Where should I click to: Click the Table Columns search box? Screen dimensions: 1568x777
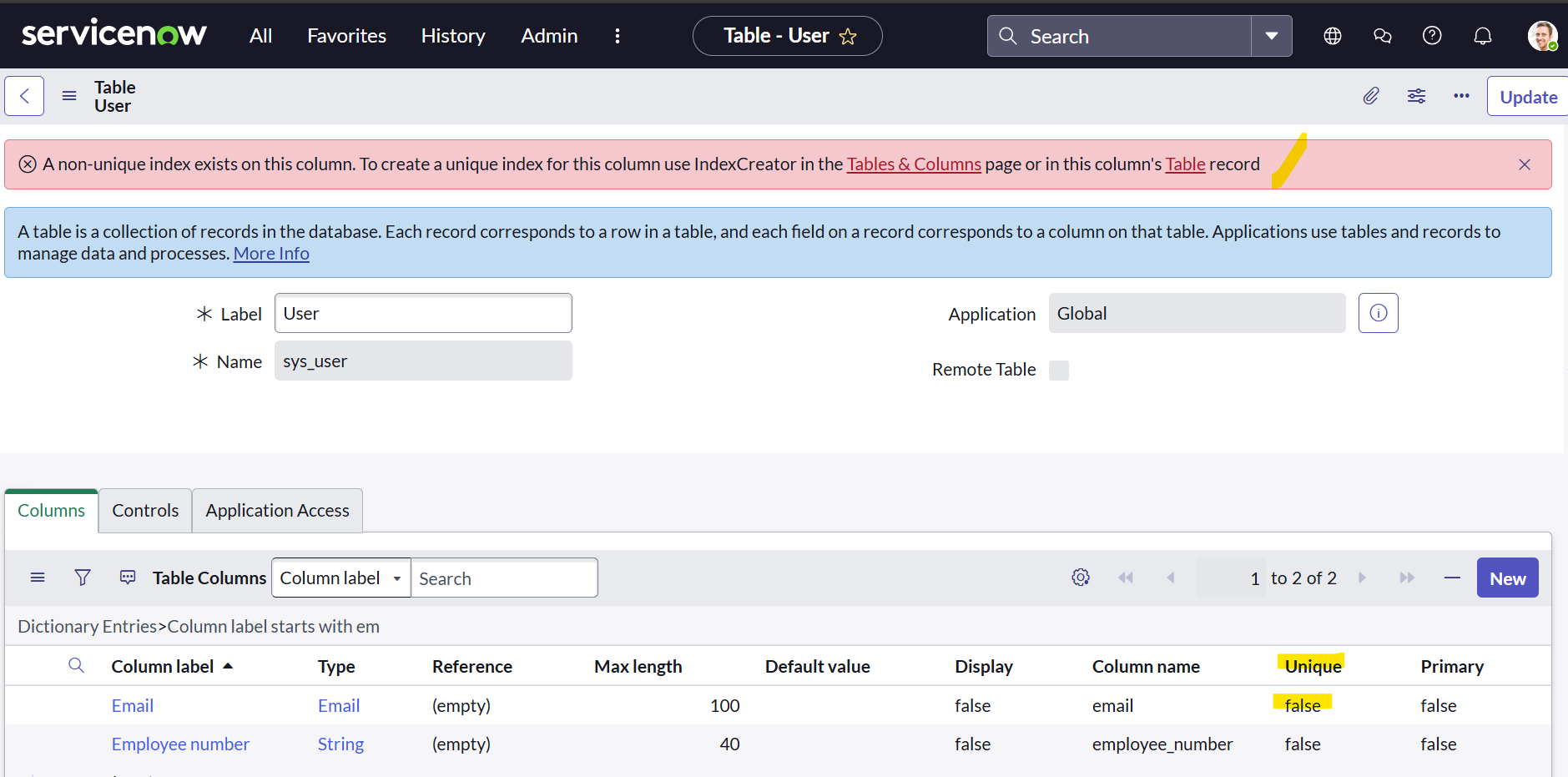coord(504,578)
